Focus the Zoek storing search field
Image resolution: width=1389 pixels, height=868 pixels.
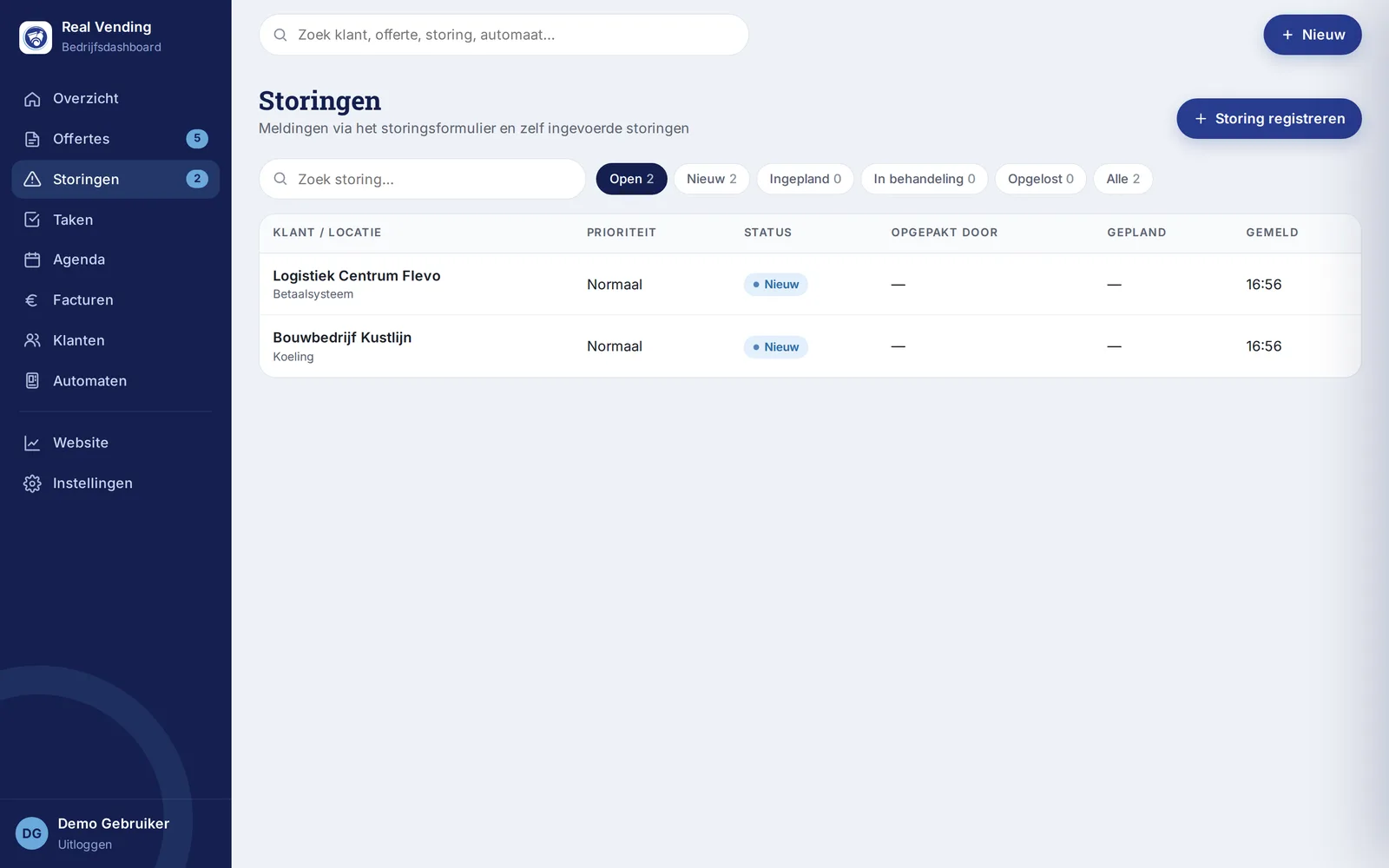(422, 179)
